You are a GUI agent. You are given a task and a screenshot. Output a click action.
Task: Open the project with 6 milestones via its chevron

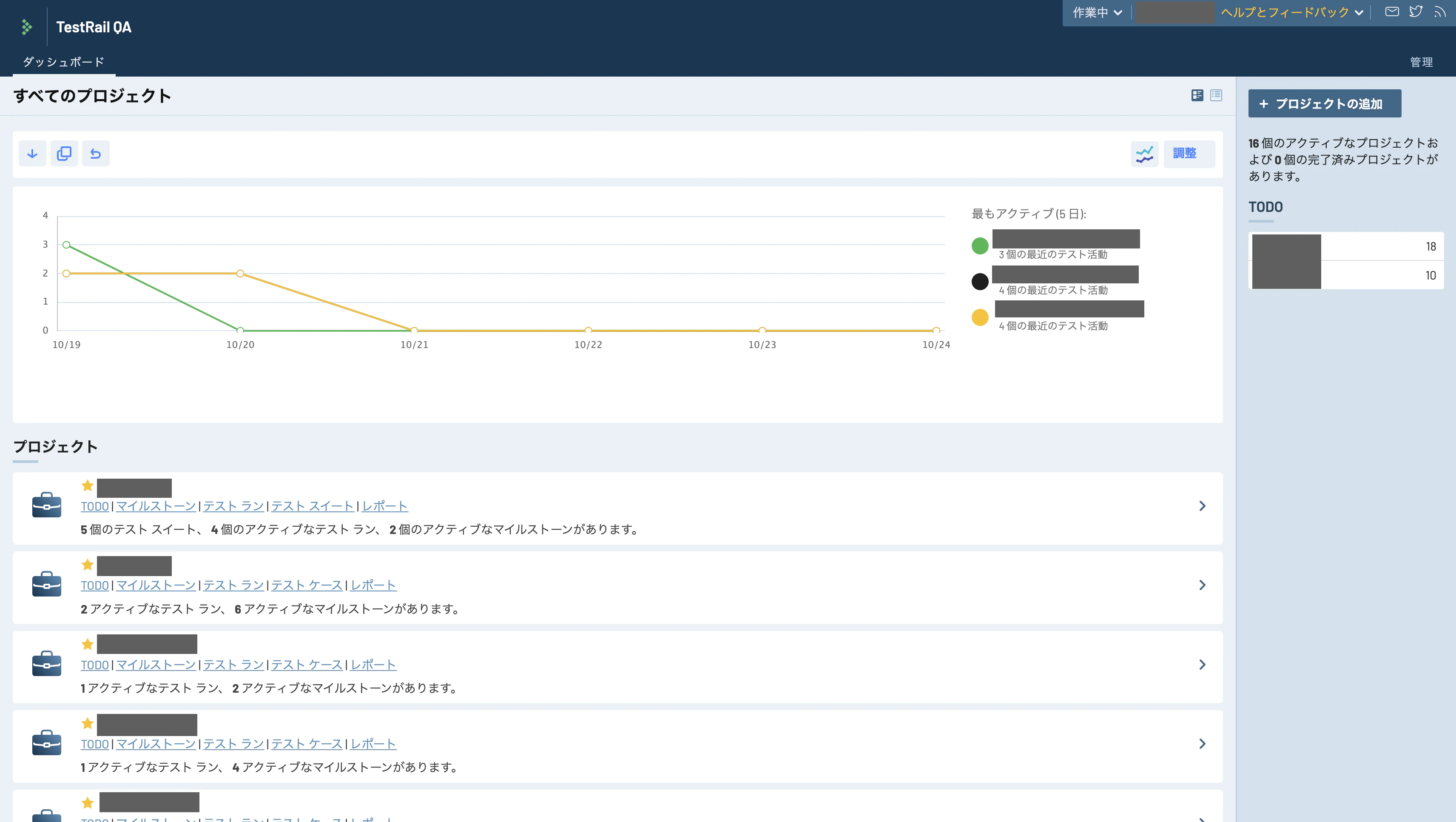(1202, 585)
